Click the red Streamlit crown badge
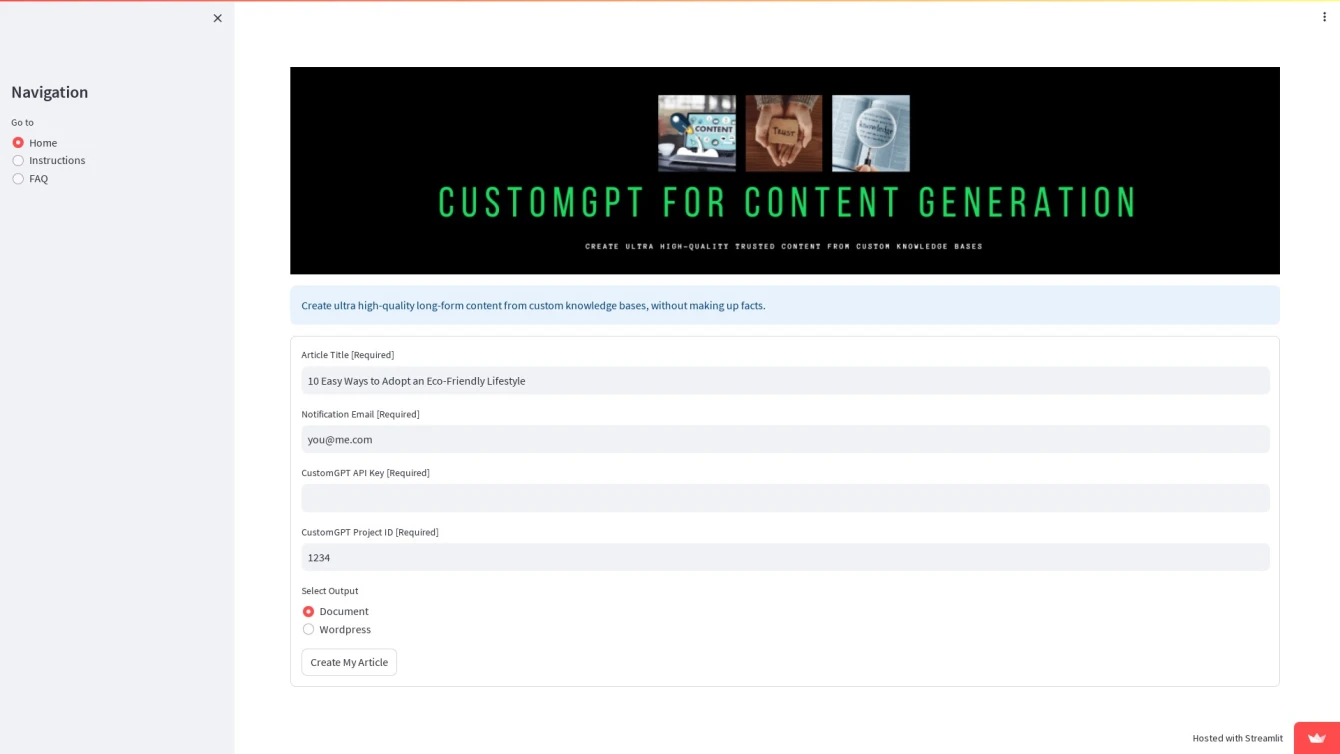This screenshot has width=1340, height=754. pos(1317,738)
